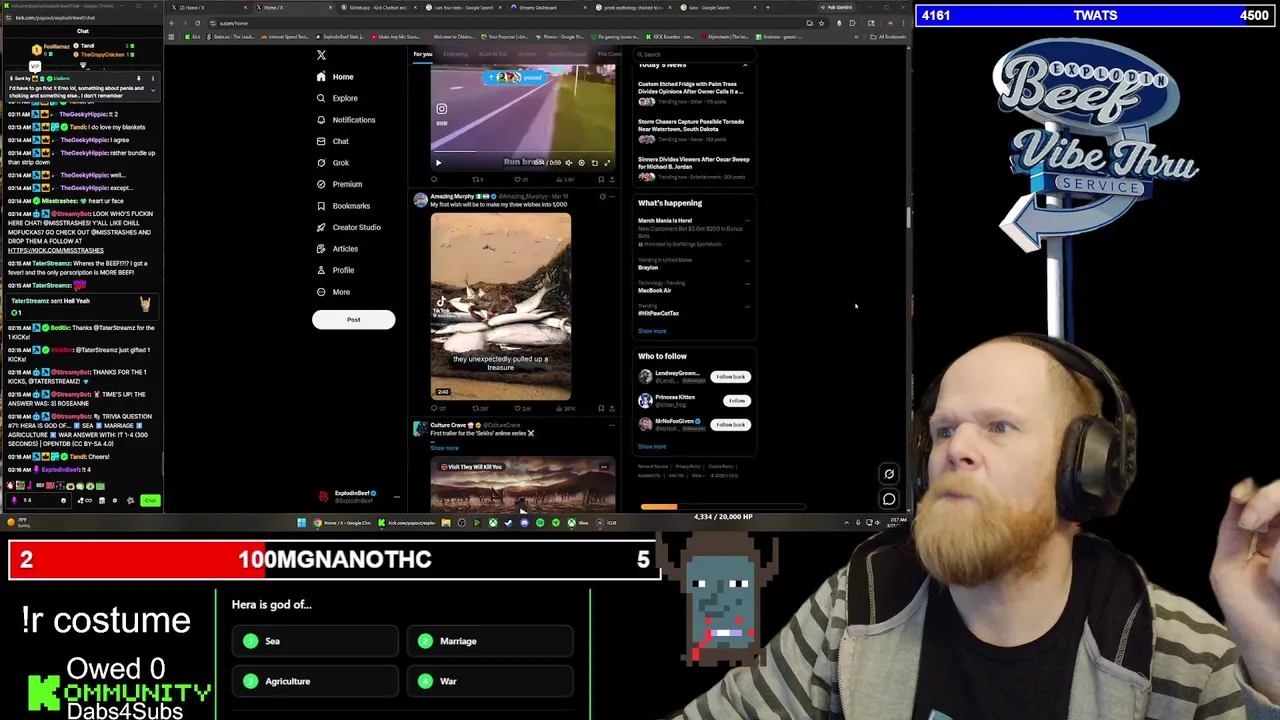
Task: Open Custom Etched Fridge news story
Action: [x=692, y=93]
